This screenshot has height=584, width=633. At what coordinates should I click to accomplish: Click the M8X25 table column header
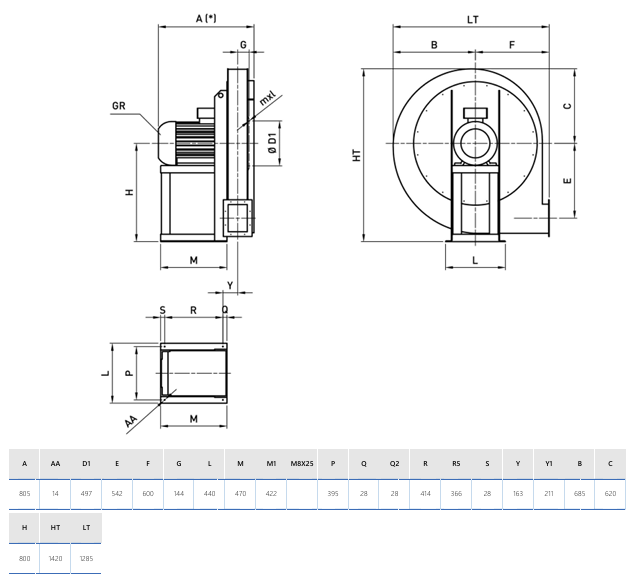302,464
